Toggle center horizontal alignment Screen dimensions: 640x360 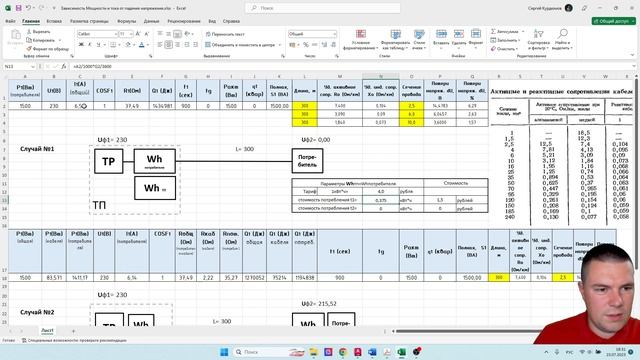point(169,44)
